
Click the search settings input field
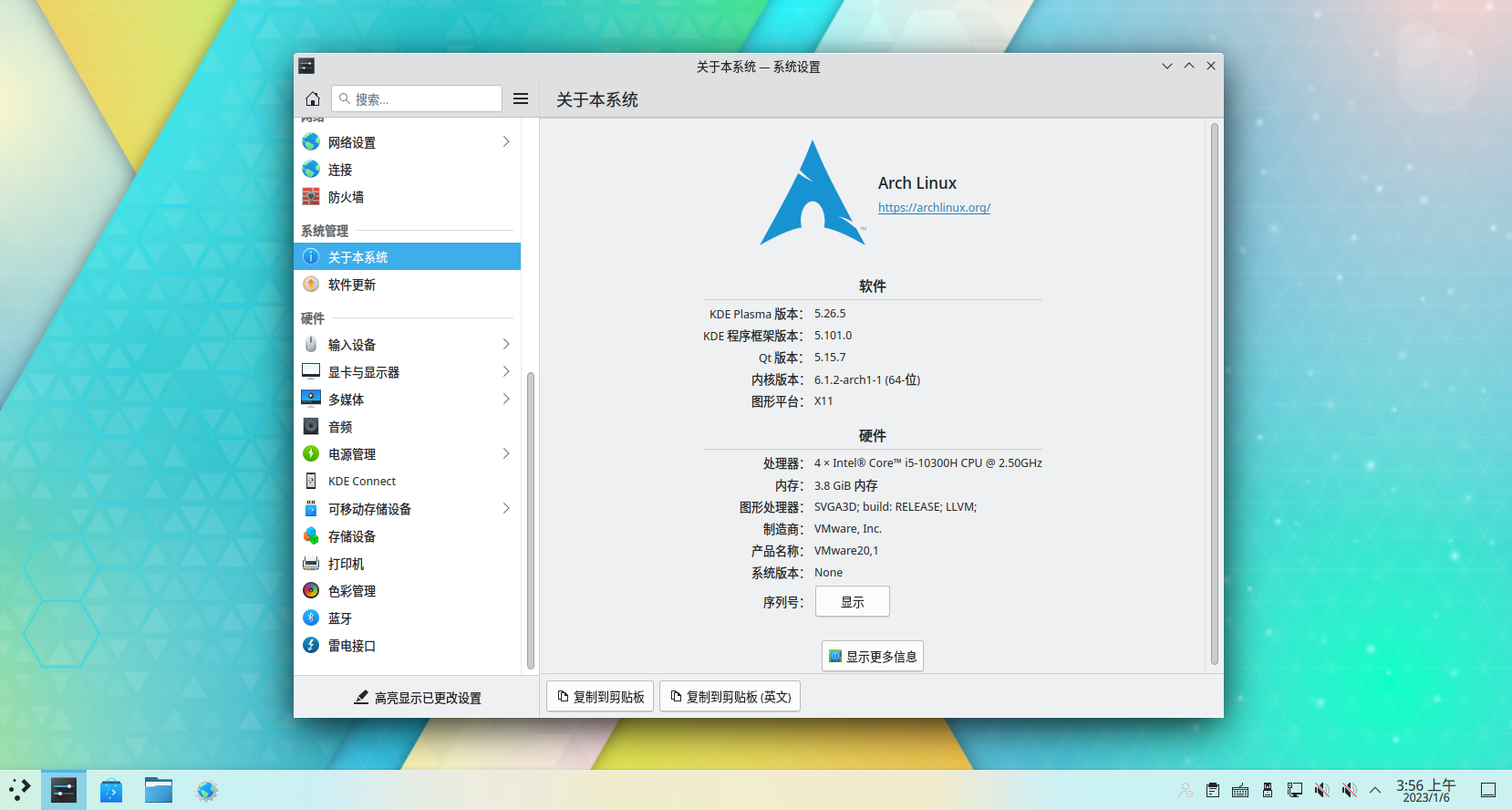pyautogui.click(x=417, y=99)
